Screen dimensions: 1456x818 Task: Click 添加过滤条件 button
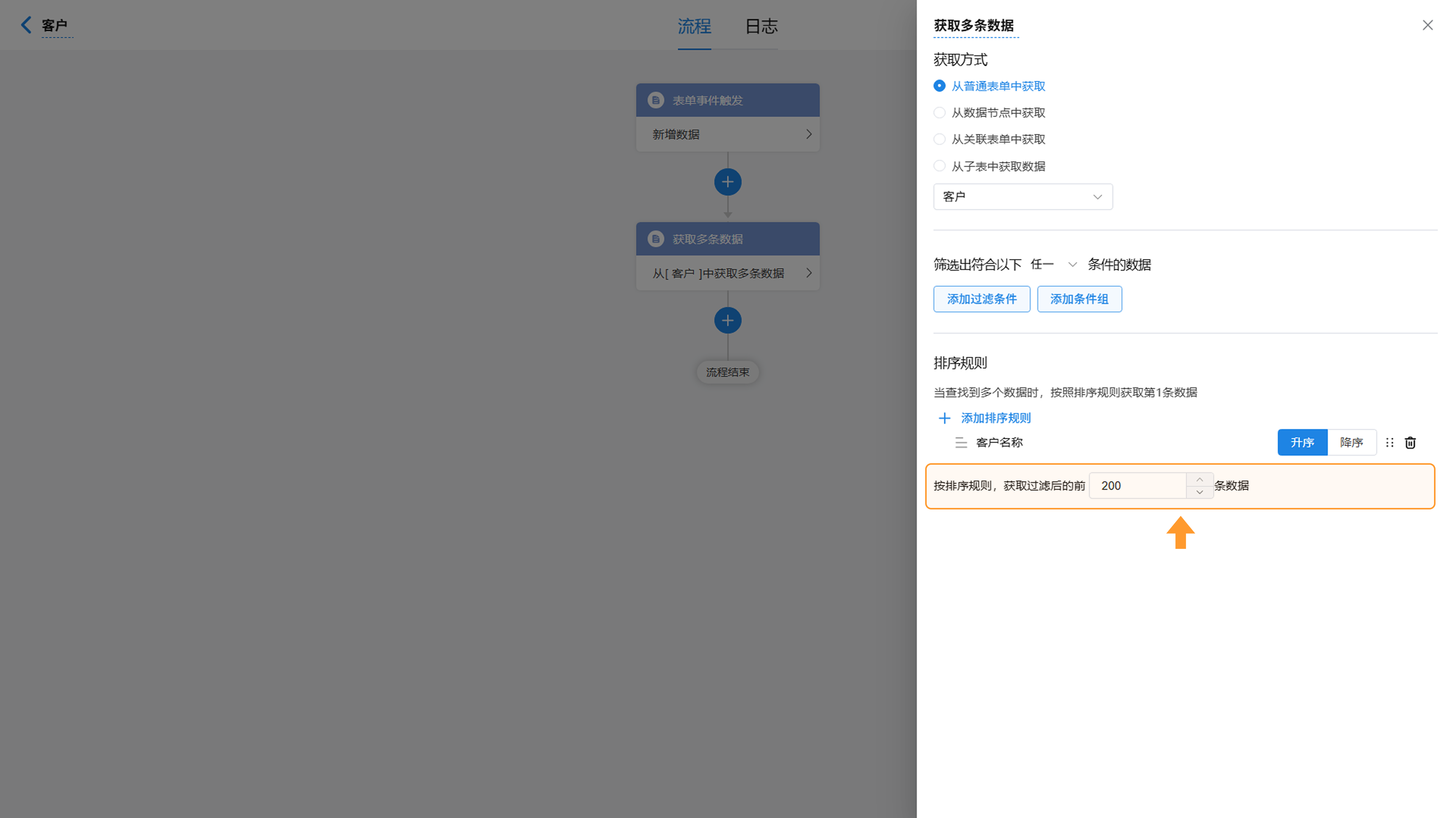(x=982, y=299)
